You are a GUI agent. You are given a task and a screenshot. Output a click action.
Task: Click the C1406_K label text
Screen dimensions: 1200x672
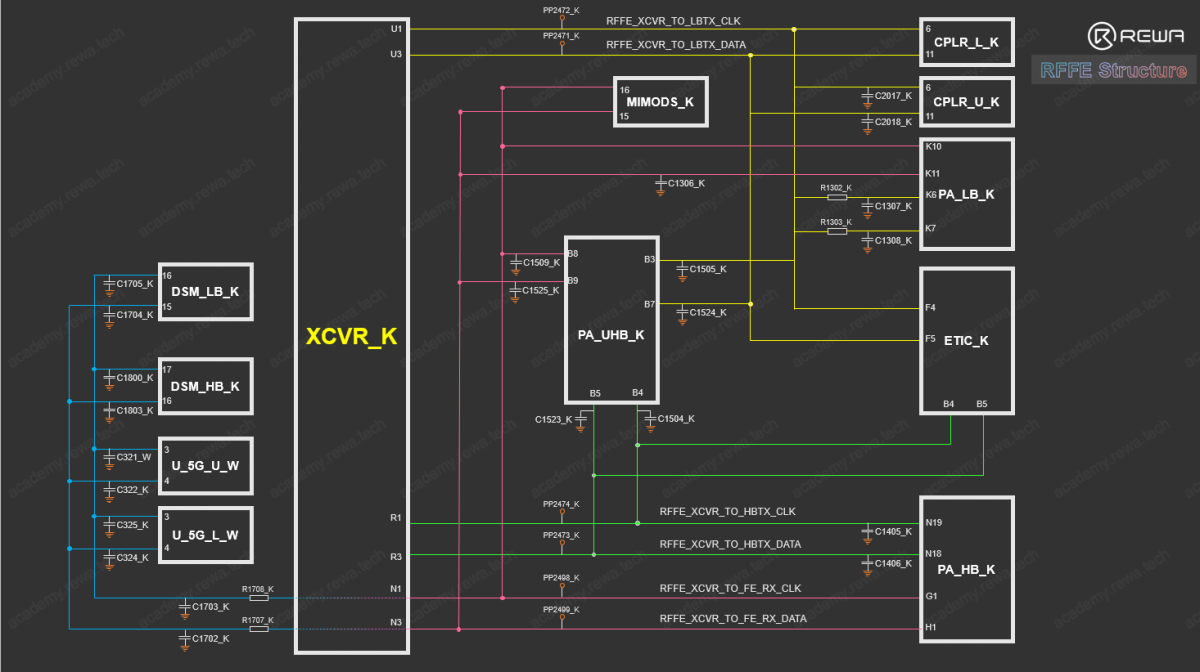893,565
